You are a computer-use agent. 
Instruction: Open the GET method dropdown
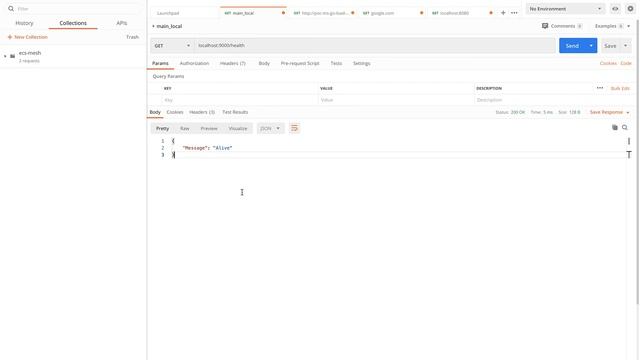[x=173, y=46]
